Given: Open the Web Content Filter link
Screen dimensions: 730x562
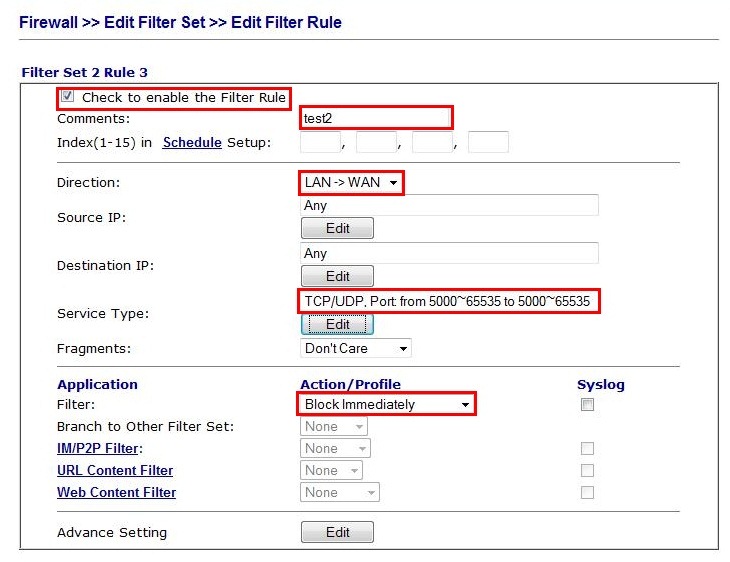Looking at the screenshot, I should click(x=116, y=492).
